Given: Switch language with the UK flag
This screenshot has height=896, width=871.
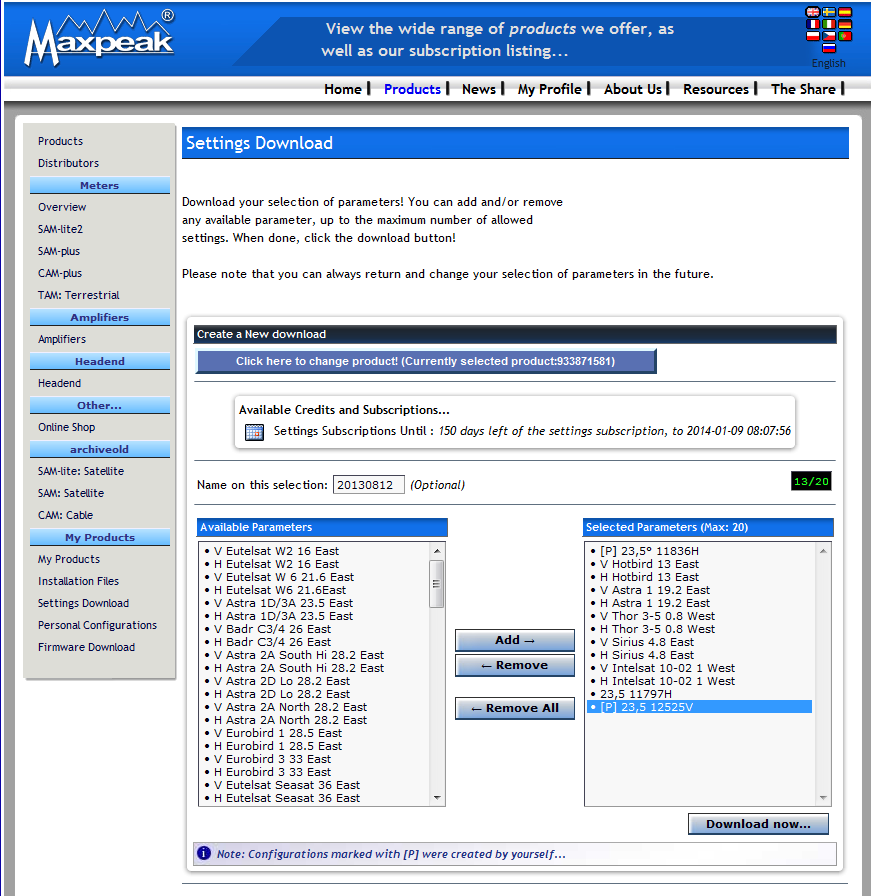Looking at the screenshot, I should coord(812,12).
